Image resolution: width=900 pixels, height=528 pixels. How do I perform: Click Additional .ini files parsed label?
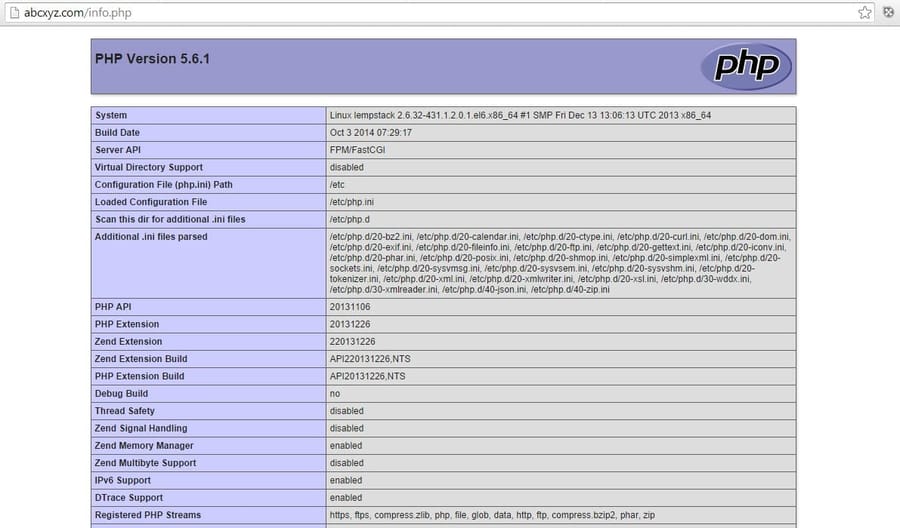point(151,236)
